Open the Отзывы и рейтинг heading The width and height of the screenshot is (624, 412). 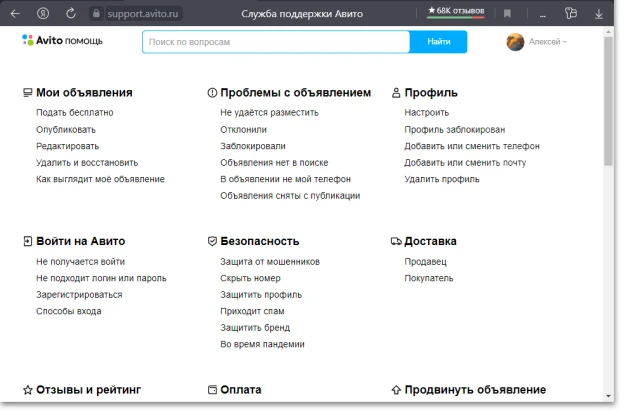[89, 390]
